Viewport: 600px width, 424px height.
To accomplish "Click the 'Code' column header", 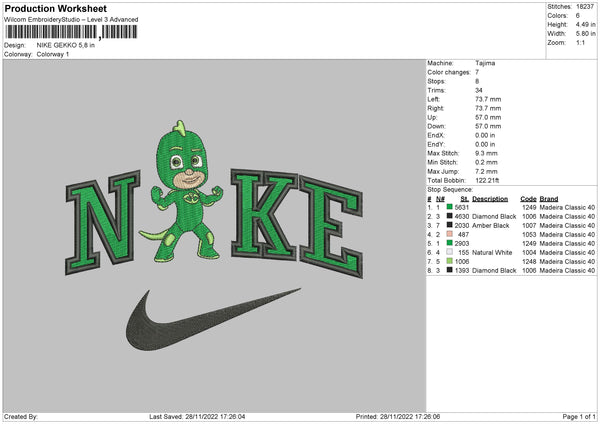I will 528,199.
